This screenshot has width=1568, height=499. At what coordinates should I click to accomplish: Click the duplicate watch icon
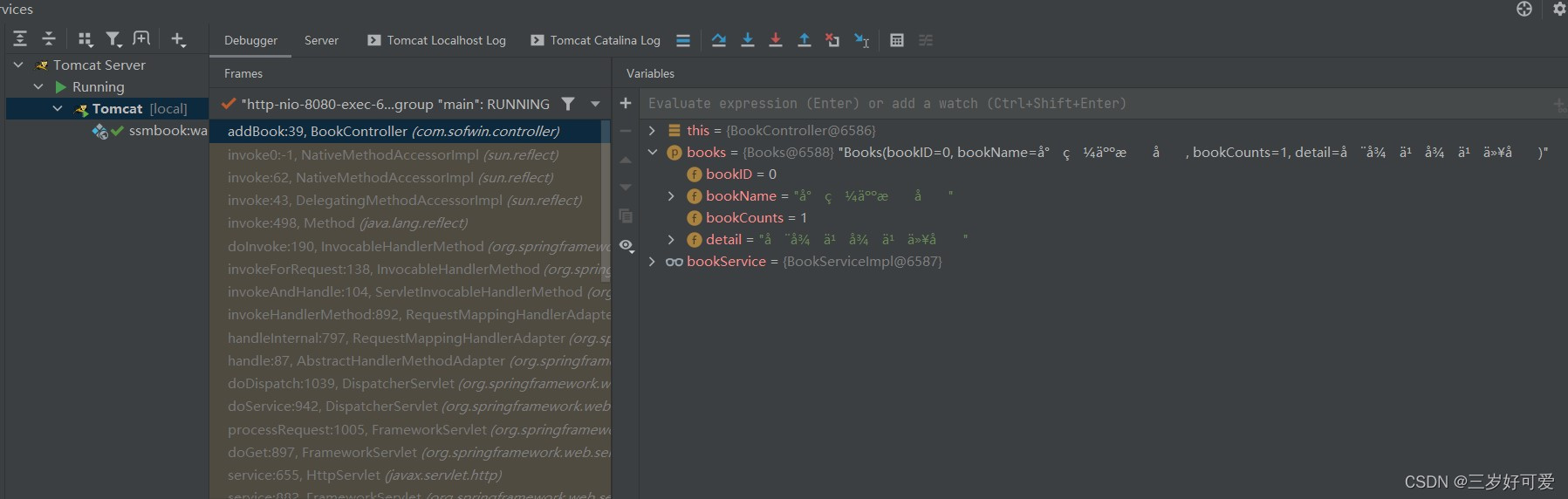pyautogui.click(x=626, y=215)
